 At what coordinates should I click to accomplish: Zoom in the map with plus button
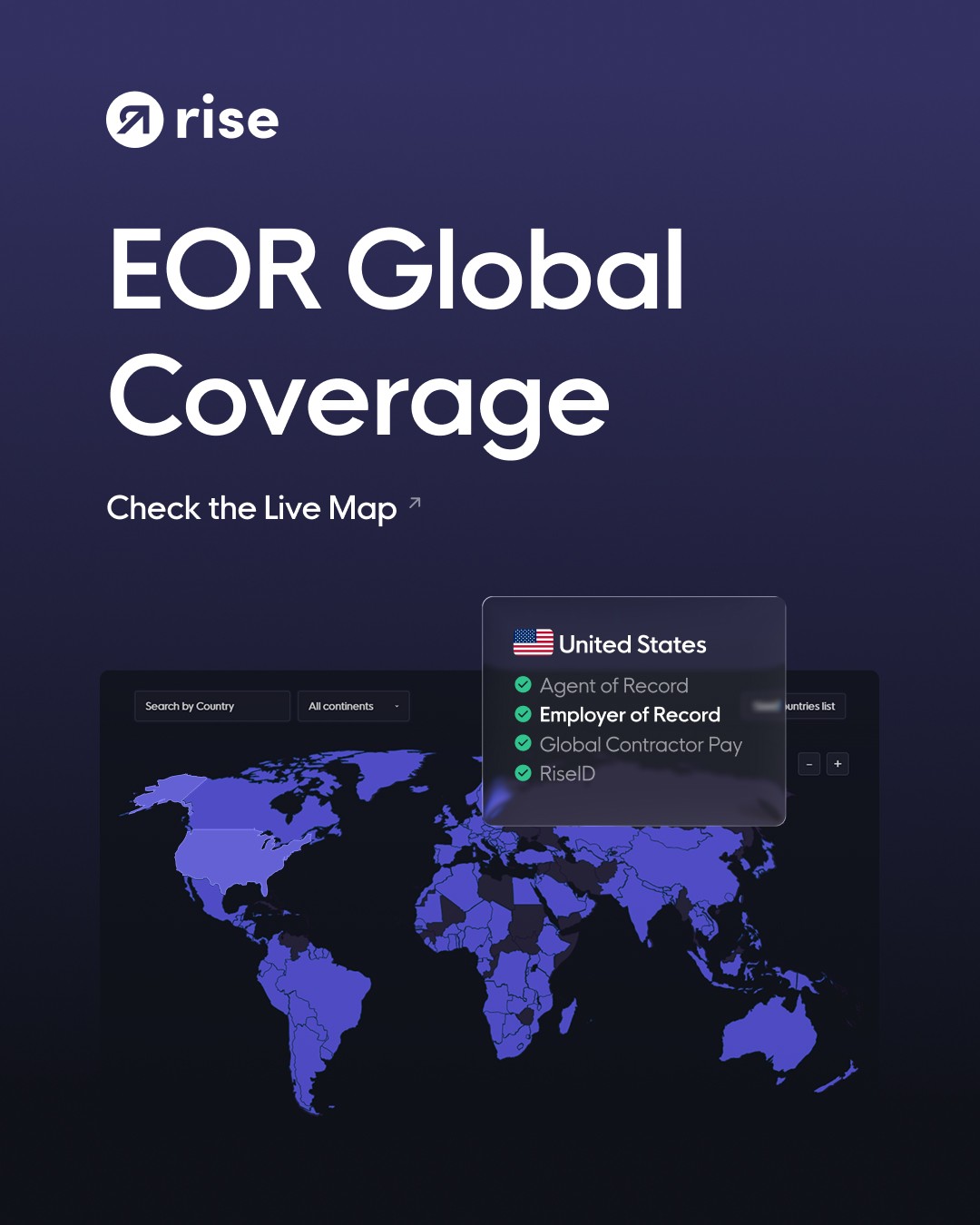838,764
